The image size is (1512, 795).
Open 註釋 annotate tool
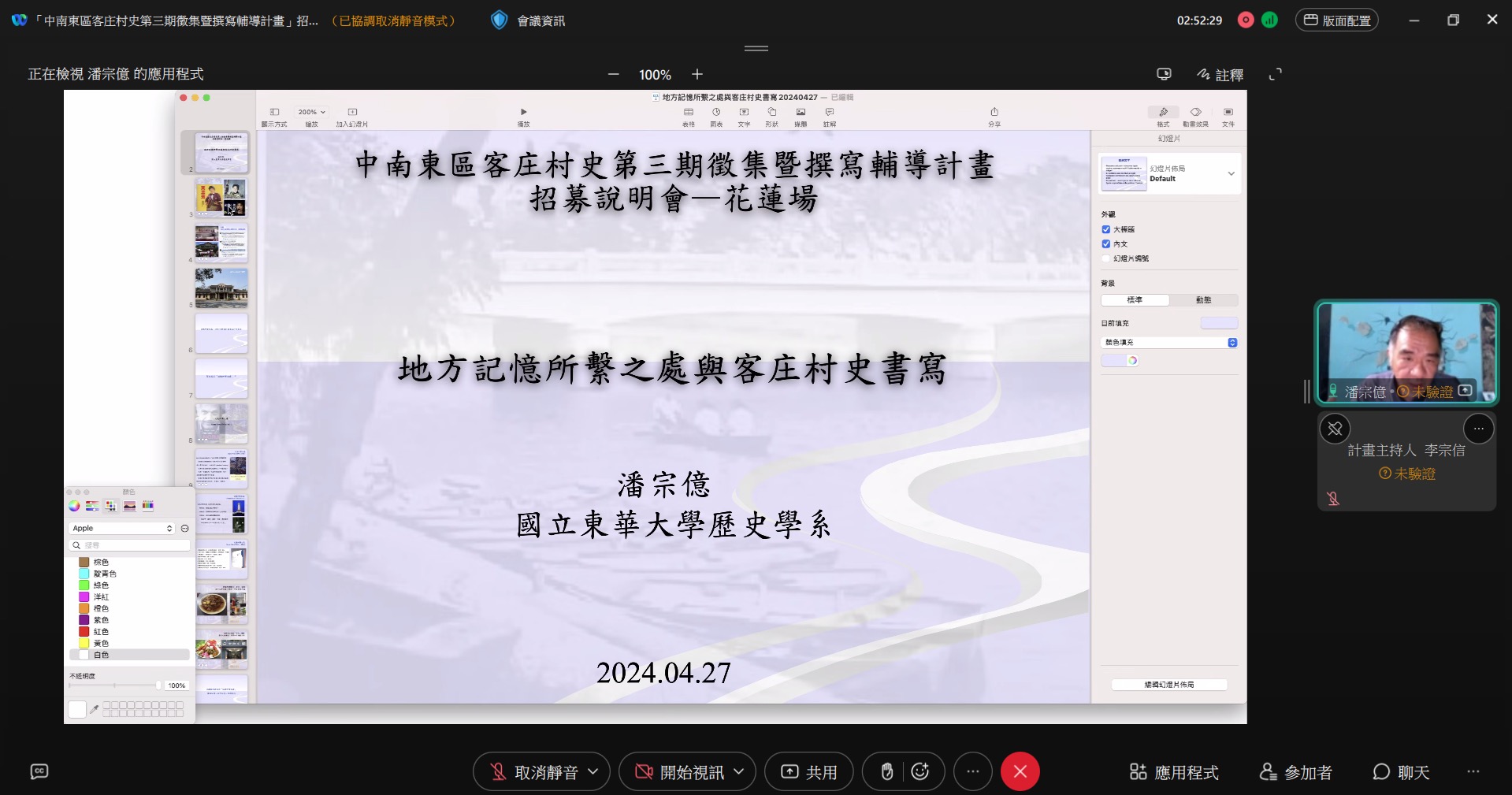point(1220,75)
